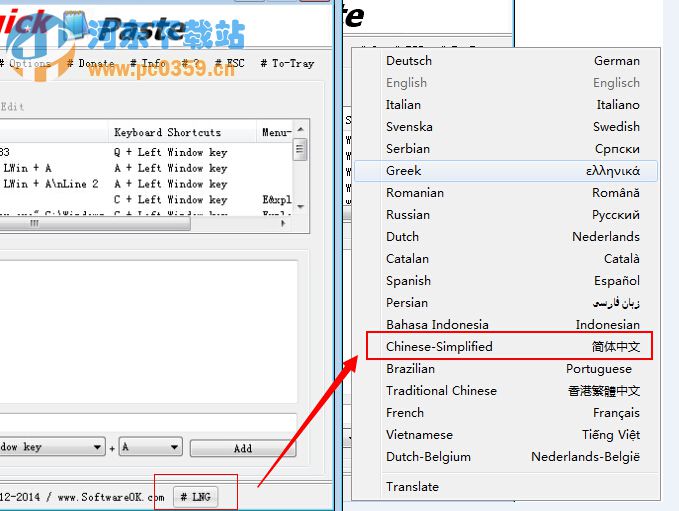Click the horizontal scroll right arrow
Viewport: 679px width, 511px height.
[x=283, y=223]
